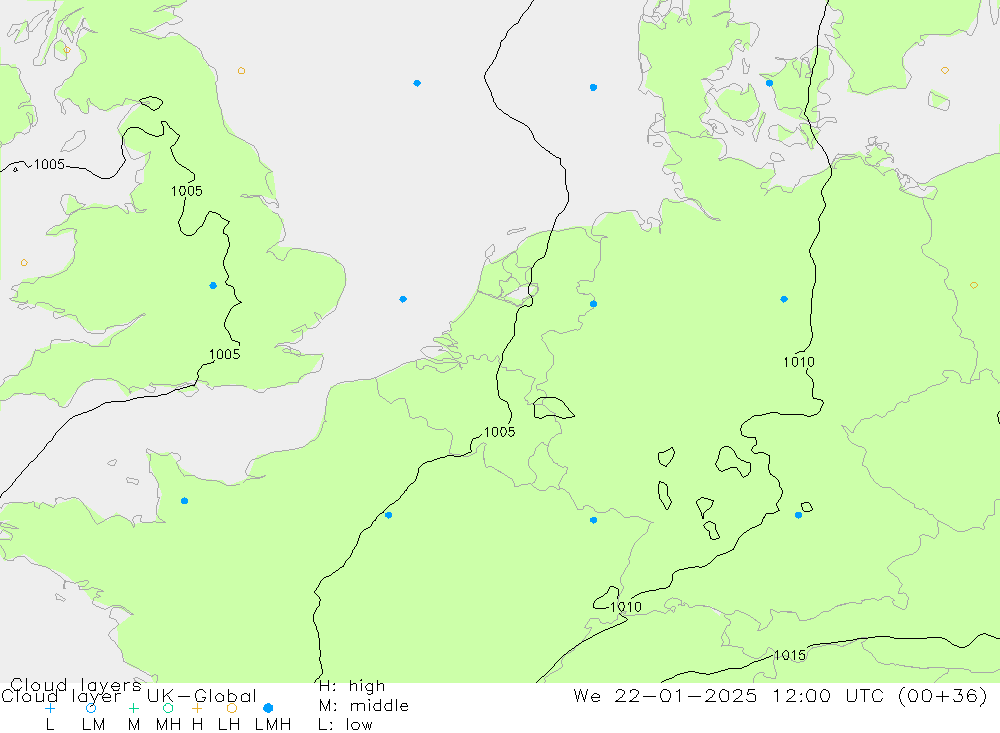Click the 'MH' legend label text
The image size is (1000, 733).
[168, 725]
